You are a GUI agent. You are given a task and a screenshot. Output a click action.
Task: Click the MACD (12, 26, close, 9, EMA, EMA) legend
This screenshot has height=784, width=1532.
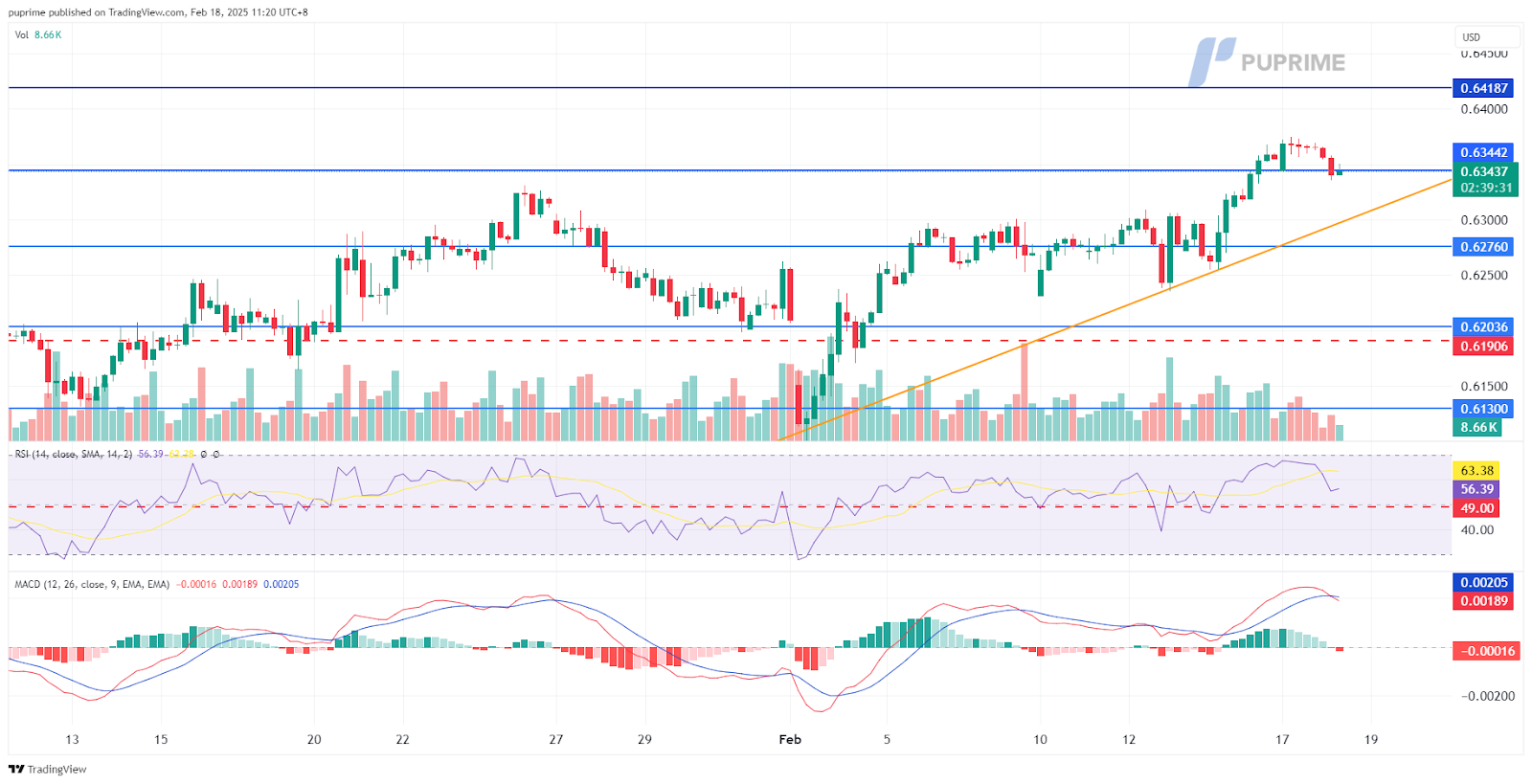tap(92, 584)
